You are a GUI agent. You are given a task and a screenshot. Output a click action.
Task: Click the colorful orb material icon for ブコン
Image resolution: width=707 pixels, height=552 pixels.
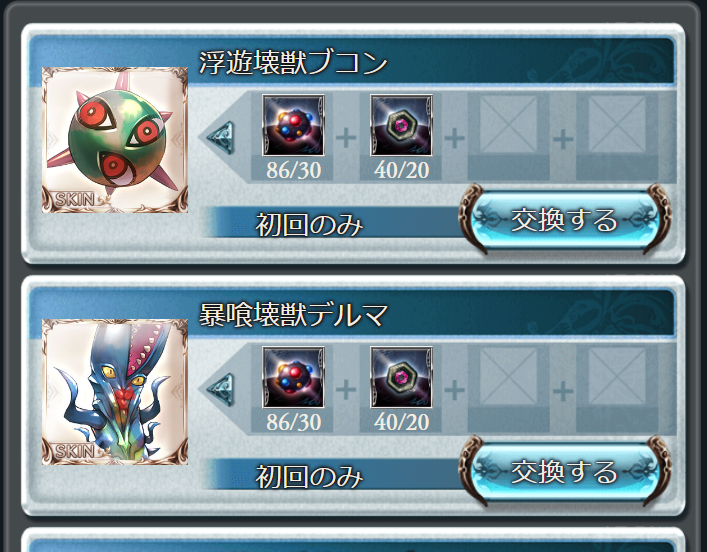293,125
